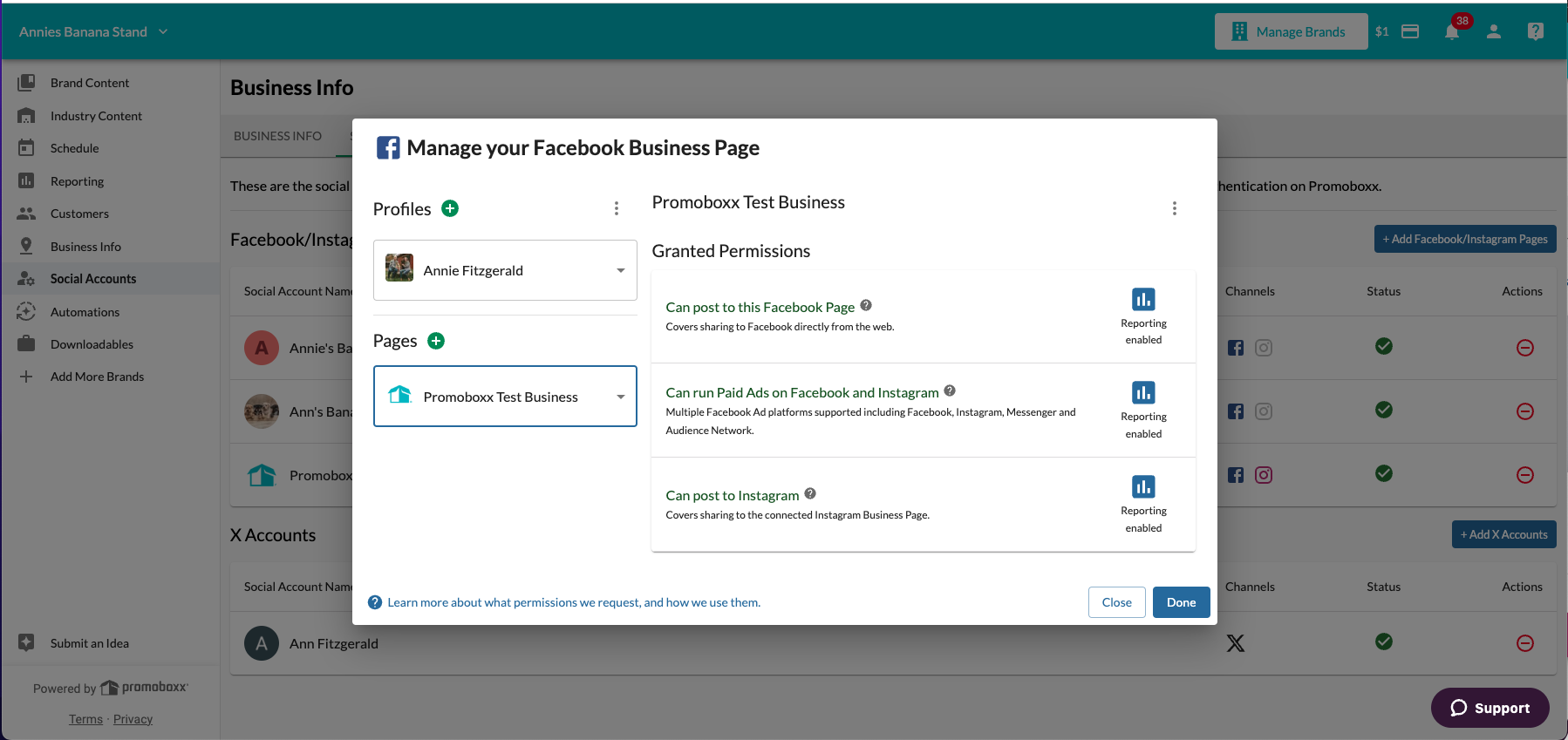Viewport: 1568px width, 740px height.
Task: Select Social Accounts in the sidebar
Action: (x=93, y=279)
